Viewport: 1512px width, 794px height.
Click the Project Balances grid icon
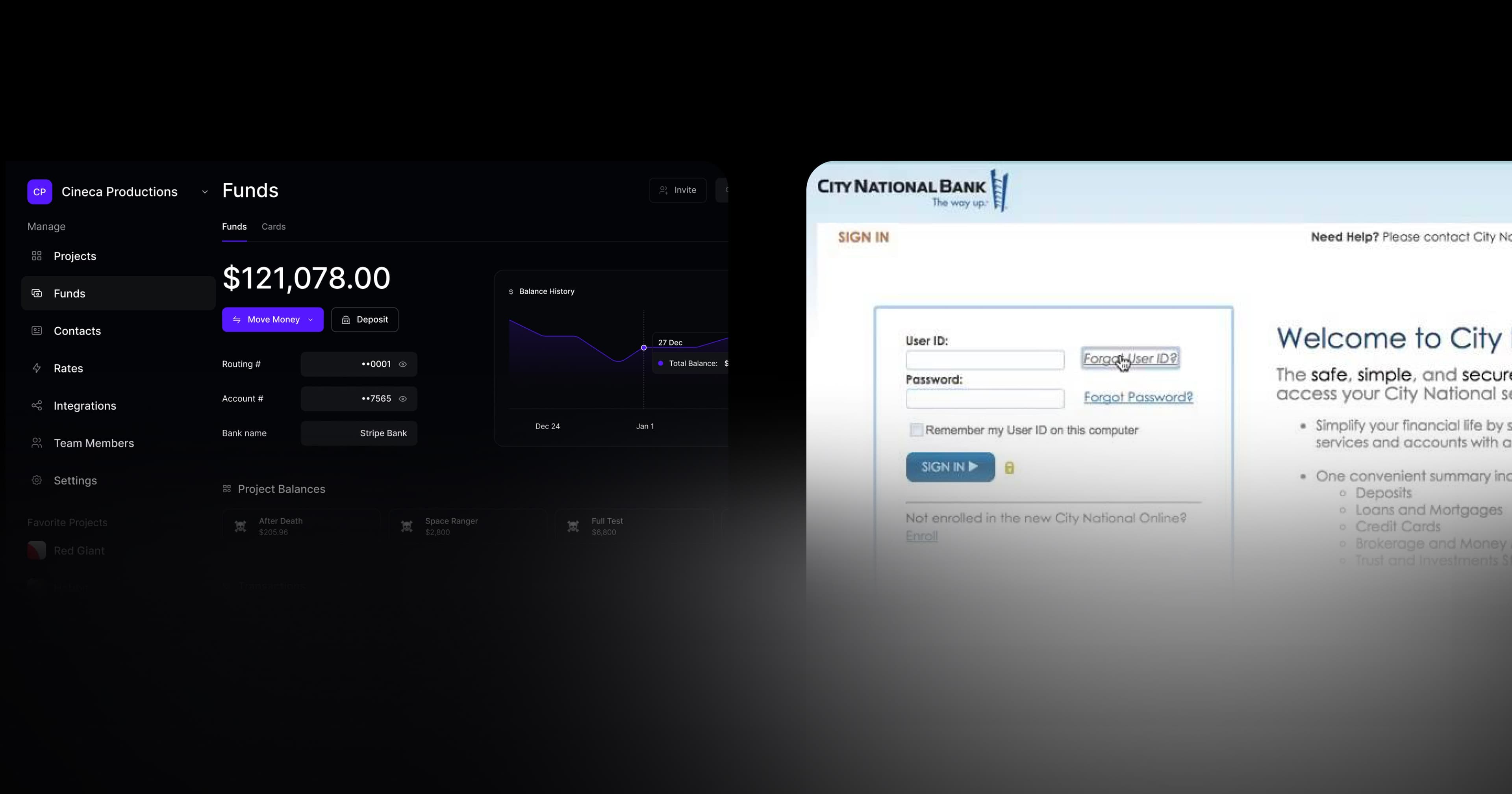(227, 489)
